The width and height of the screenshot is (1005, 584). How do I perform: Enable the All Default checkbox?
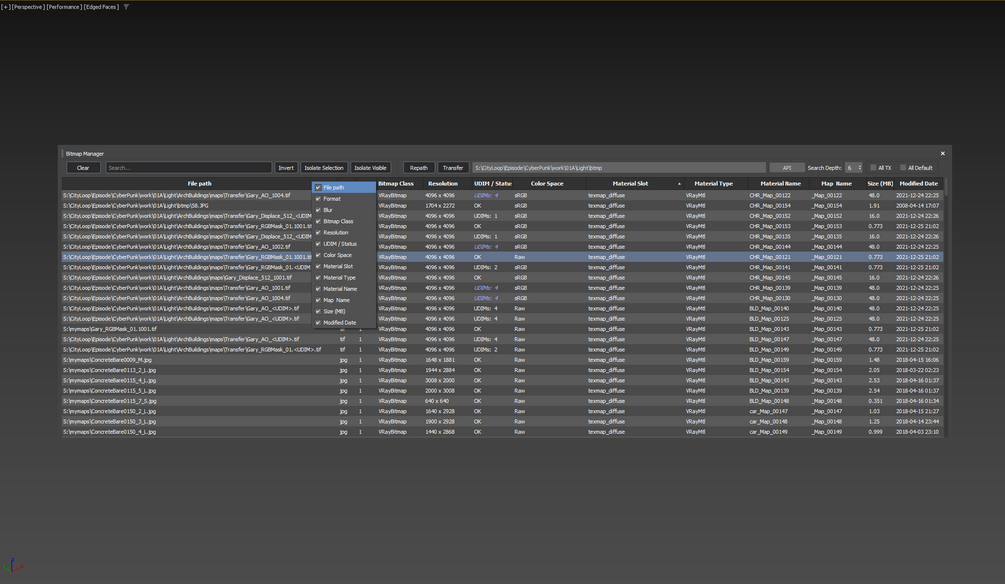(903, 168)
